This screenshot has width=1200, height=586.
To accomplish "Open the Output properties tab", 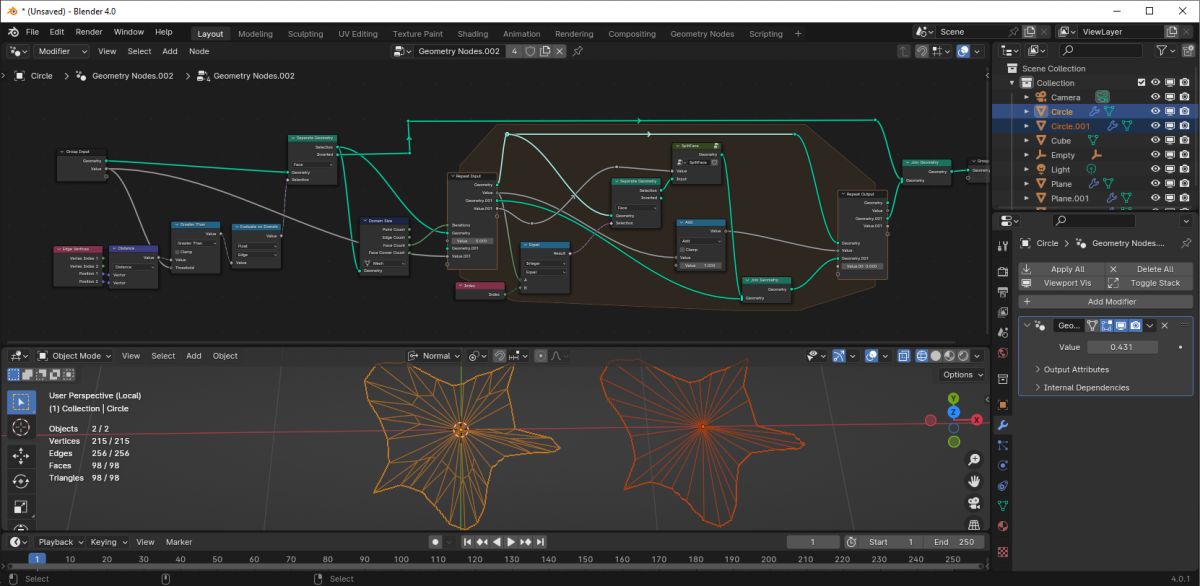I will 1003,291.
